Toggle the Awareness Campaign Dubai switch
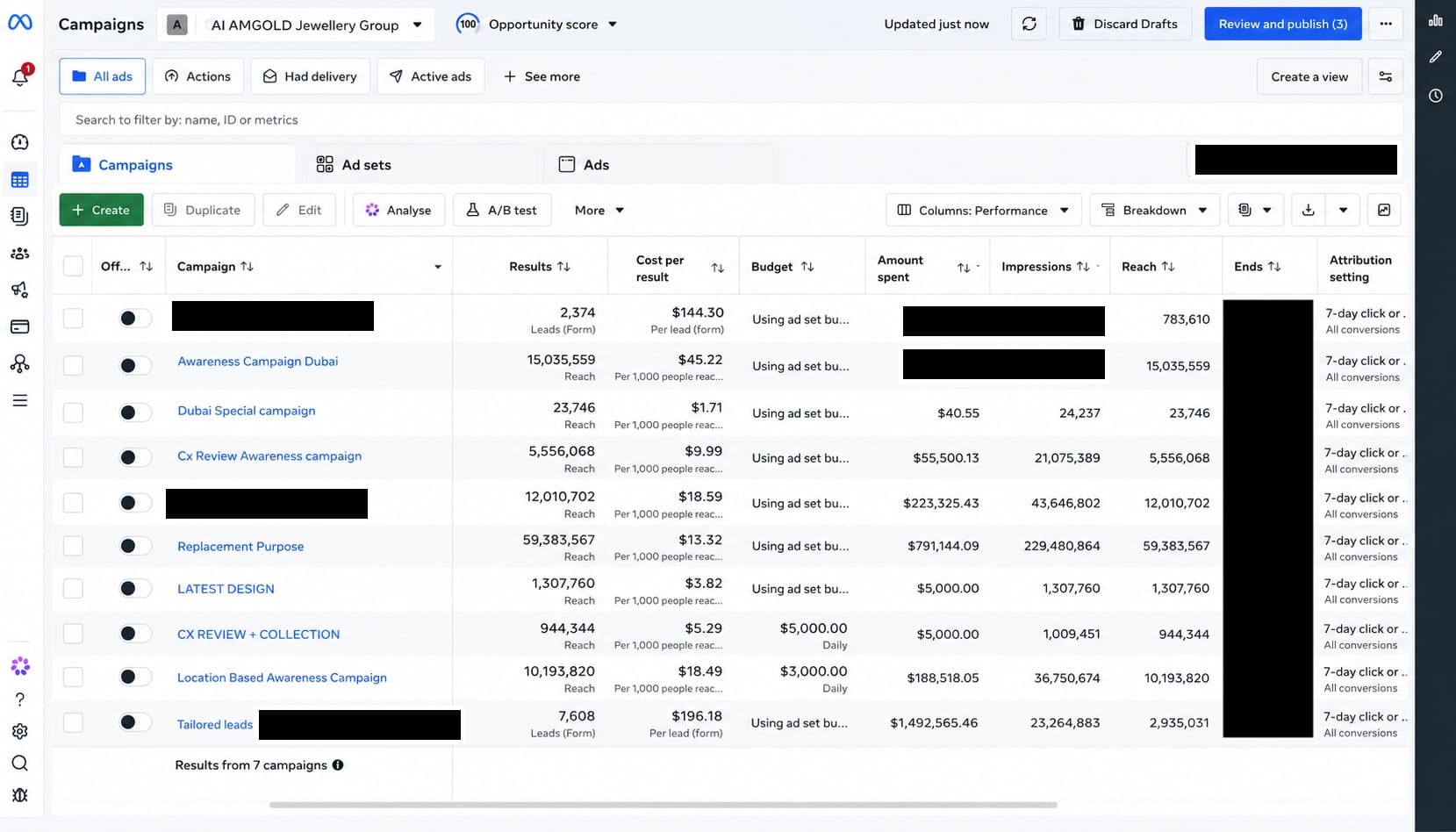Screen dimensions: 1456x832 (x=135, y=365)
